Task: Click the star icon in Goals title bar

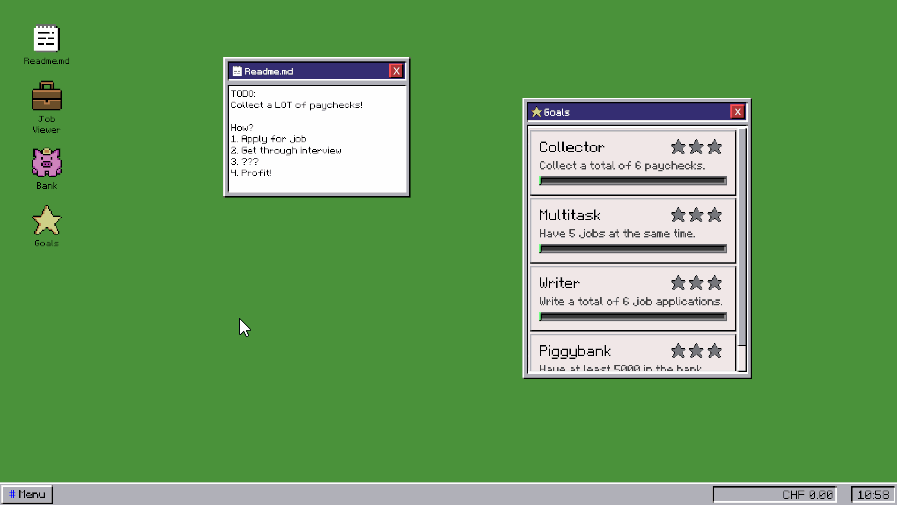Action: pos(536,112)
